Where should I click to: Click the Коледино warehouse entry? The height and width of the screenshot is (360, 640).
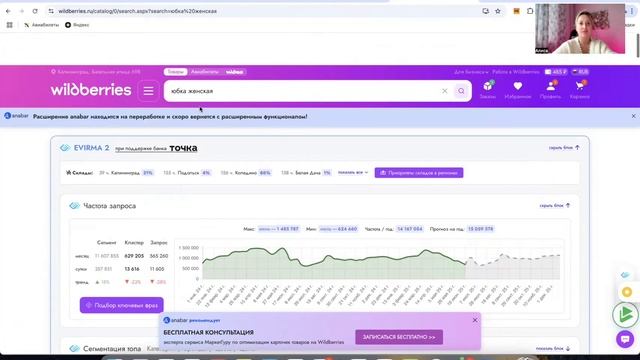click(x=246, y=173)
